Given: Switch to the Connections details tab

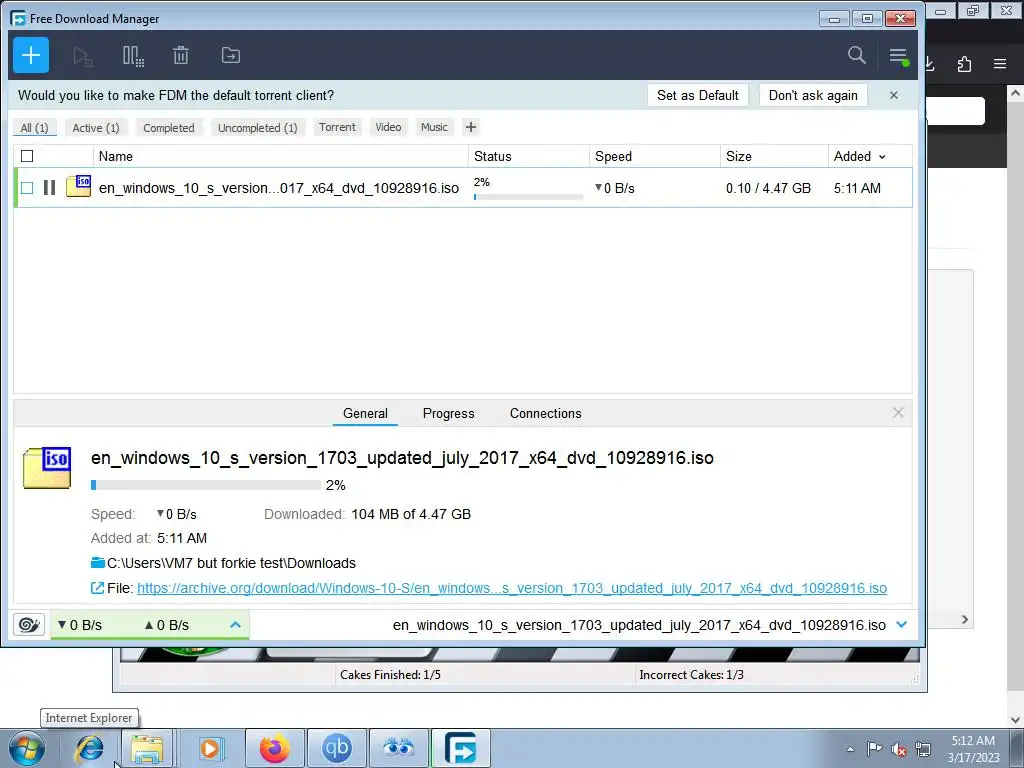Looking at the screenshot, I should click(x=545, y=413).
